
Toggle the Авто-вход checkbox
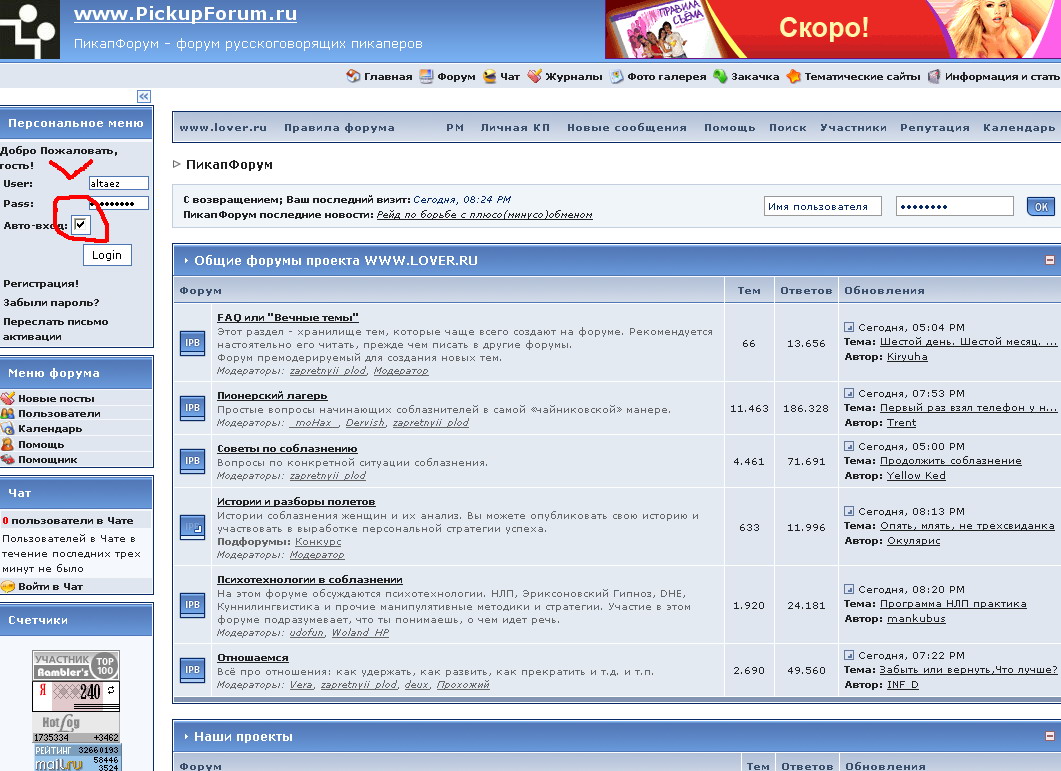coord(81,225)
